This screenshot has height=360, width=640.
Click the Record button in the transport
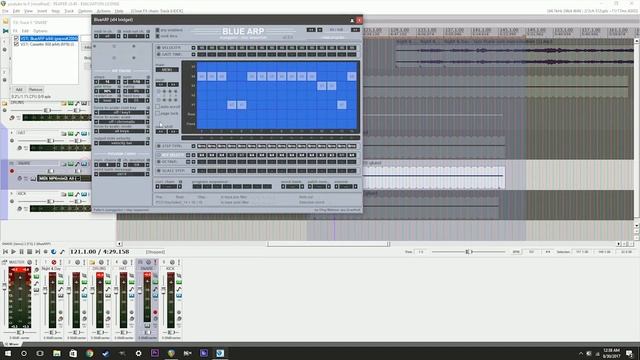pyautogui.click(x=46, y=252)
